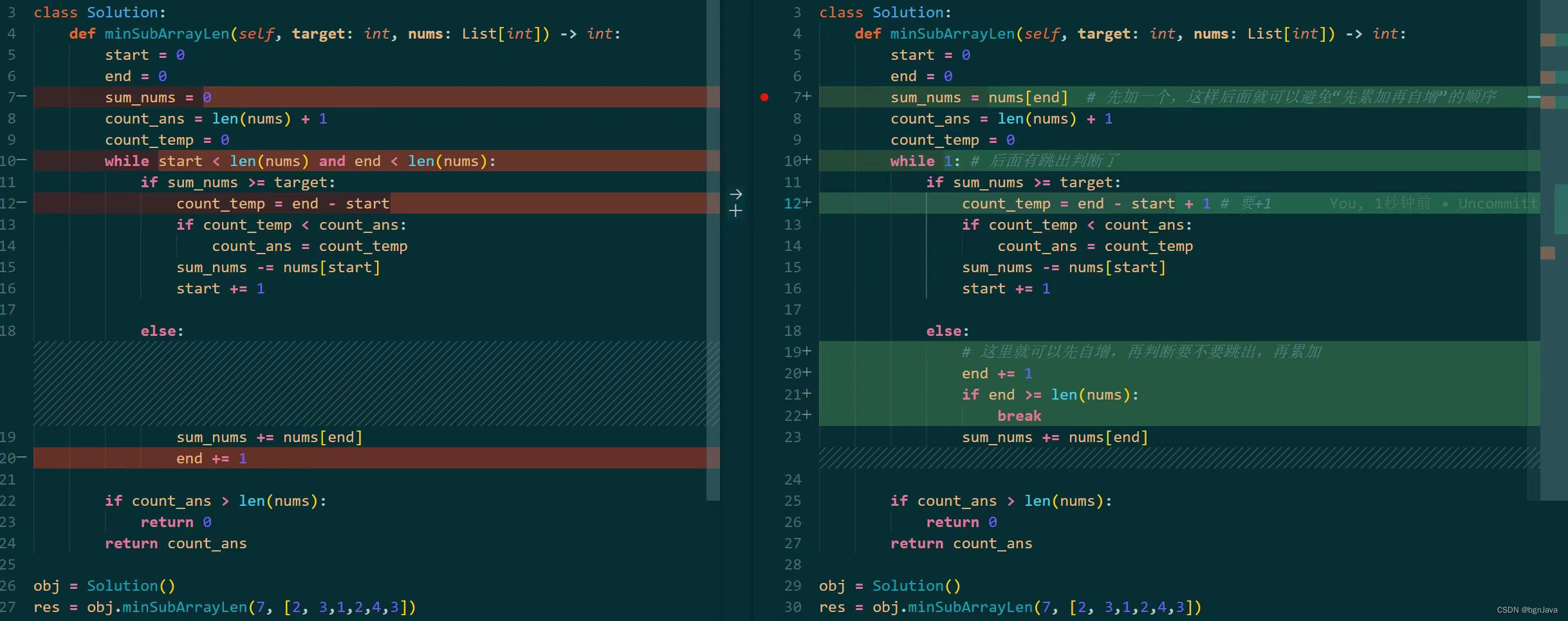Click 'start += 1' in the right pane

[1006, 288]
